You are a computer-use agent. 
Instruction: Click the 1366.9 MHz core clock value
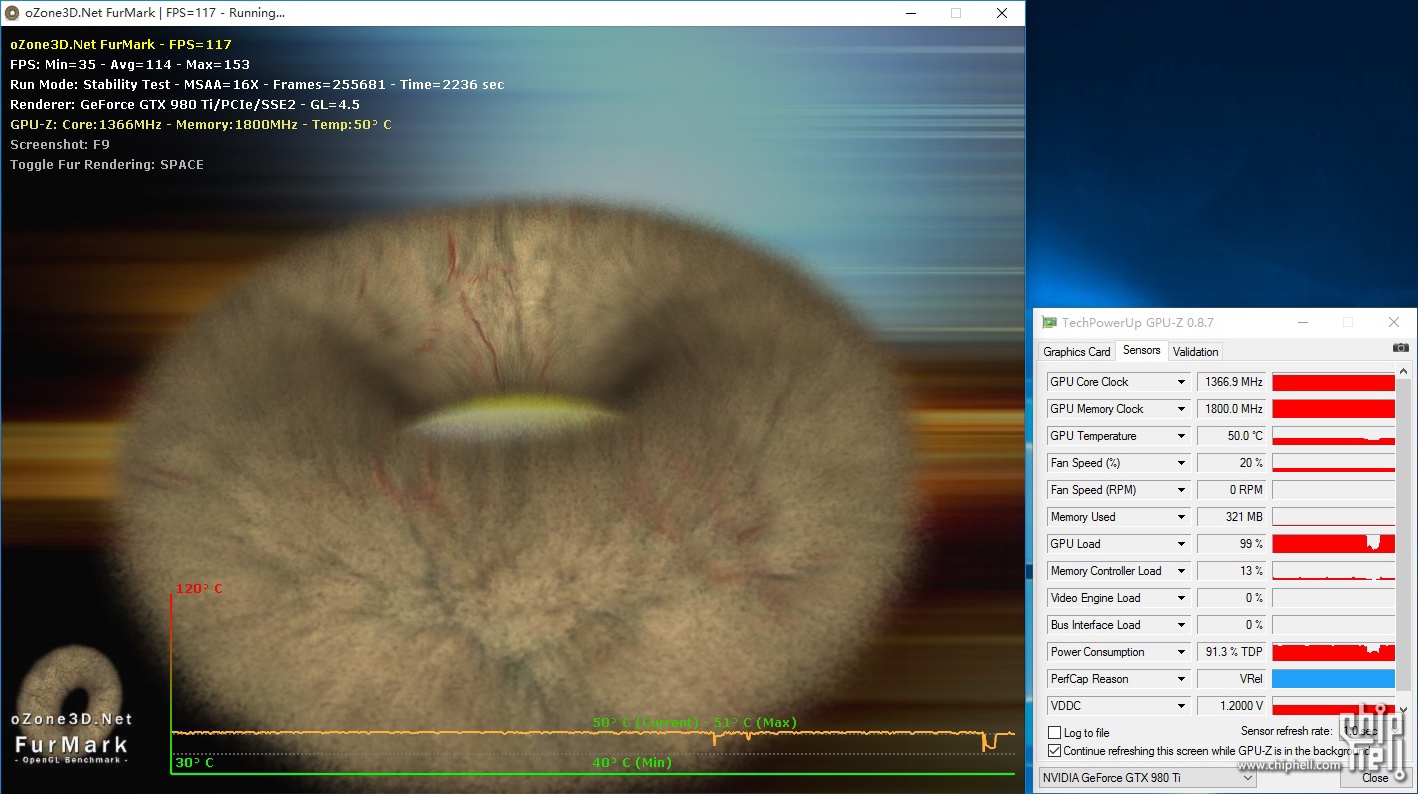tap(1232, 382)
